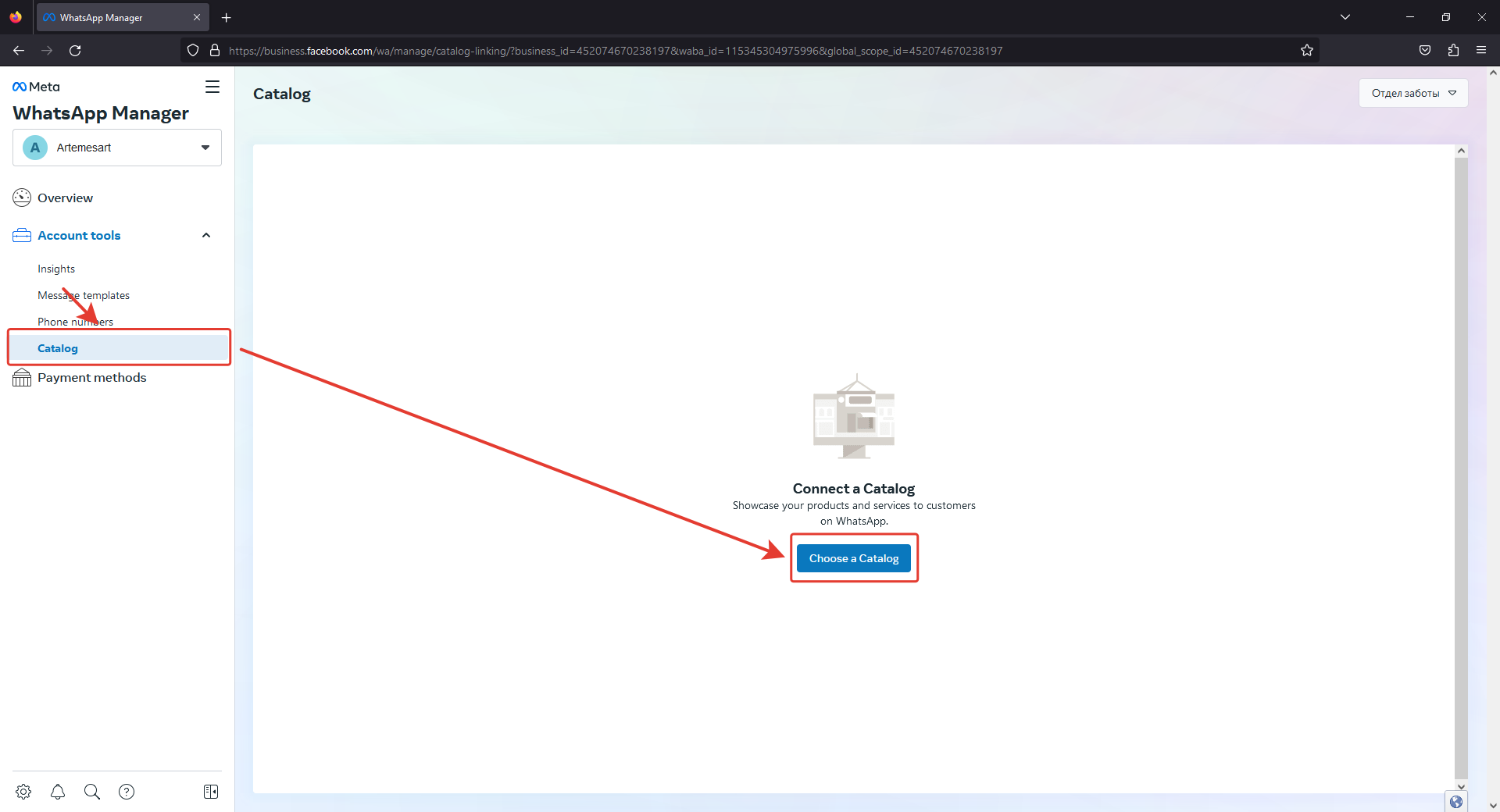Open the list all tabs chevron
Screen dimensions: 1500x812
1345,17
